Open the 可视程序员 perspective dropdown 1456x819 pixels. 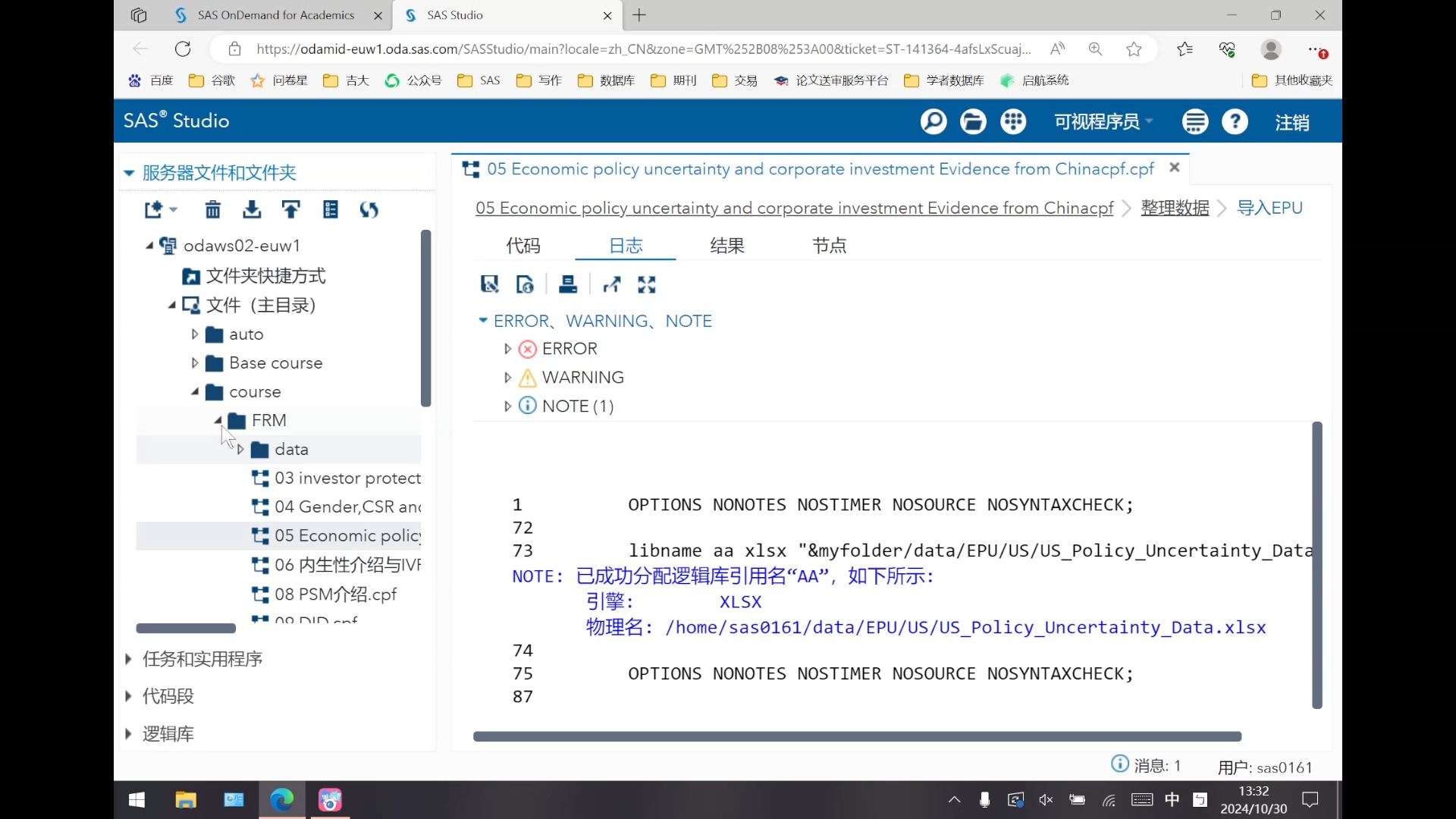coord(1103,121)
